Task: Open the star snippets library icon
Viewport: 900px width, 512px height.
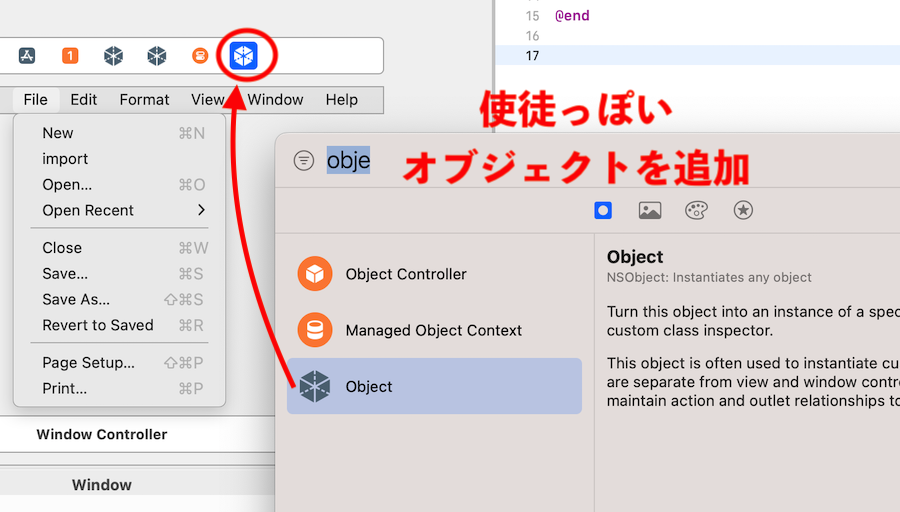Action: point(743,210)
